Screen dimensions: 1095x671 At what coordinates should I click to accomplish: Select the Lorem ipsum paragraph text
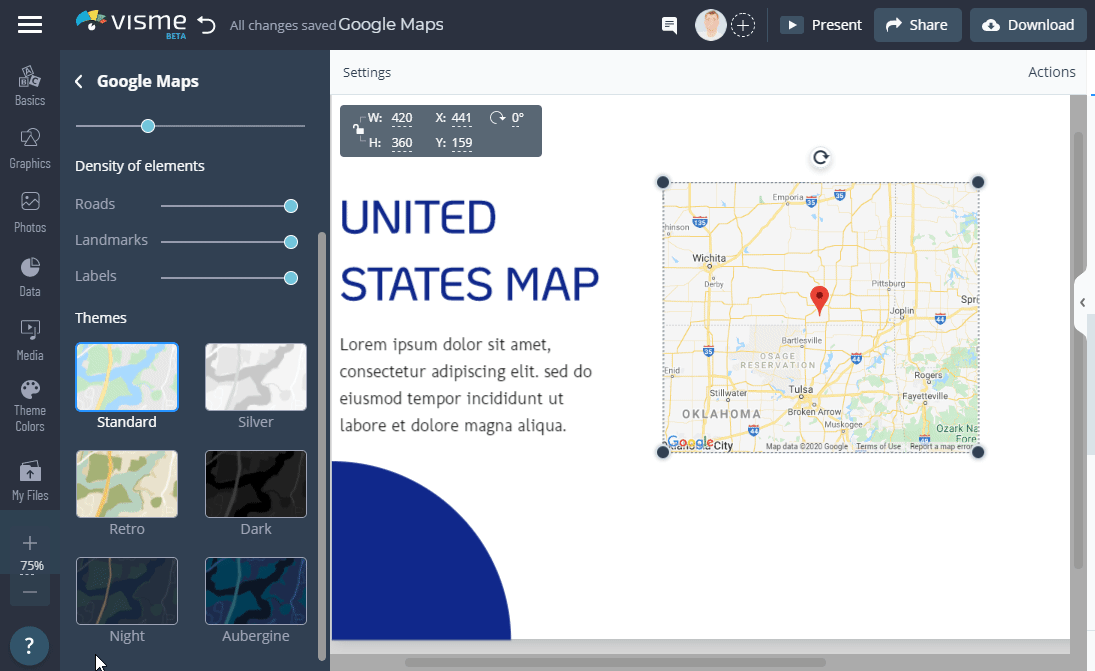(x=466, y=385)
